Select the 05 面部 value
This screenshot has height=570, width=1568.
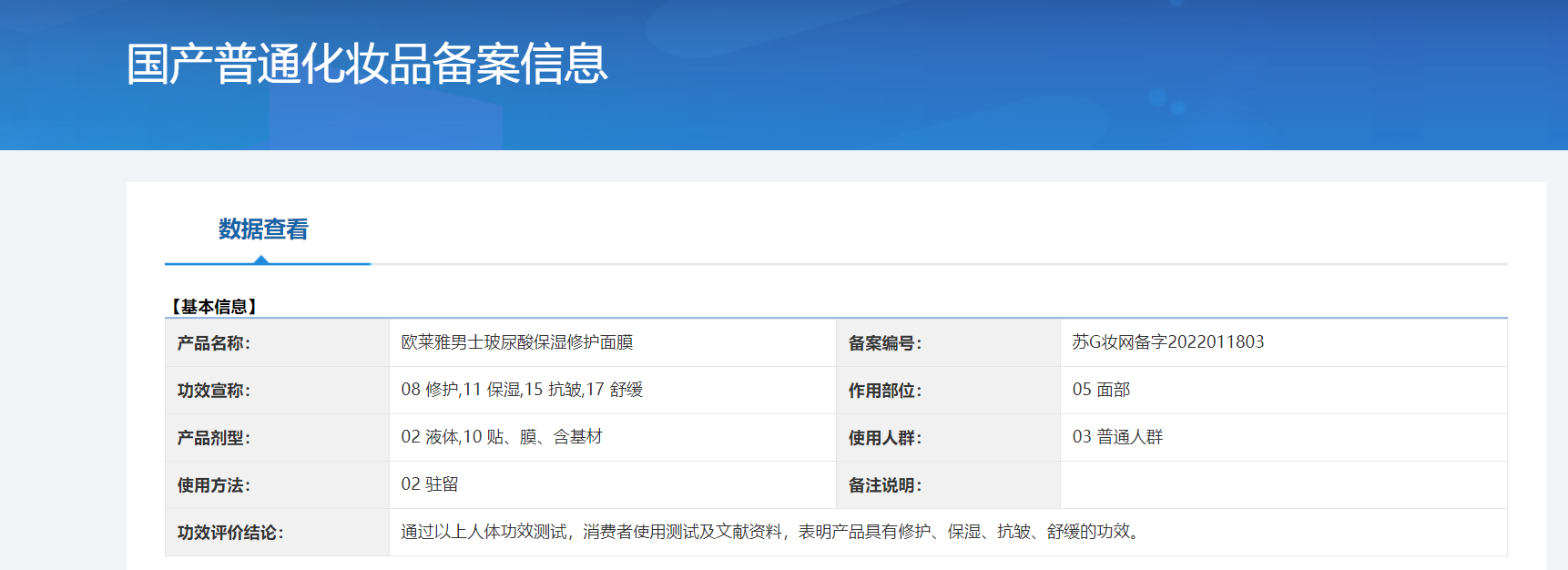(x=1101, y=390)
